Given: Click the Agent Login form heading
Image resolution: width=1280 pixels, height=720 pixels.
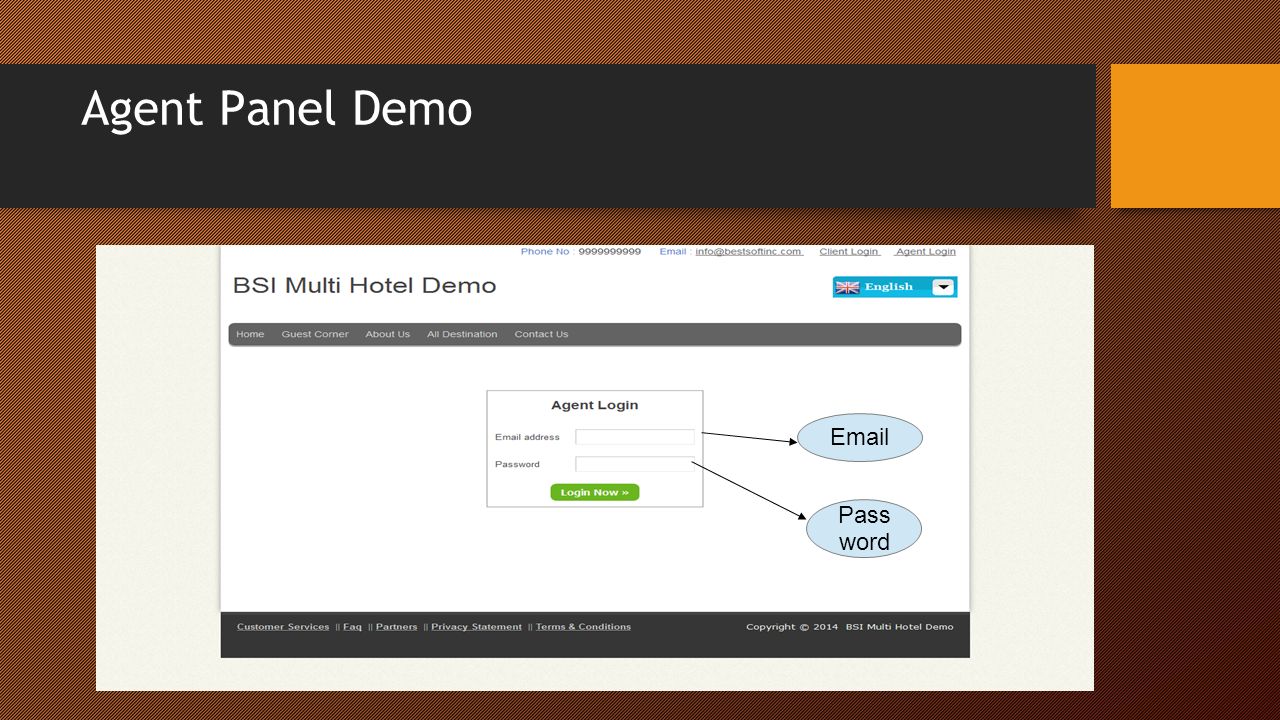Looking at the screenshot, I should (x=594, y=405).
